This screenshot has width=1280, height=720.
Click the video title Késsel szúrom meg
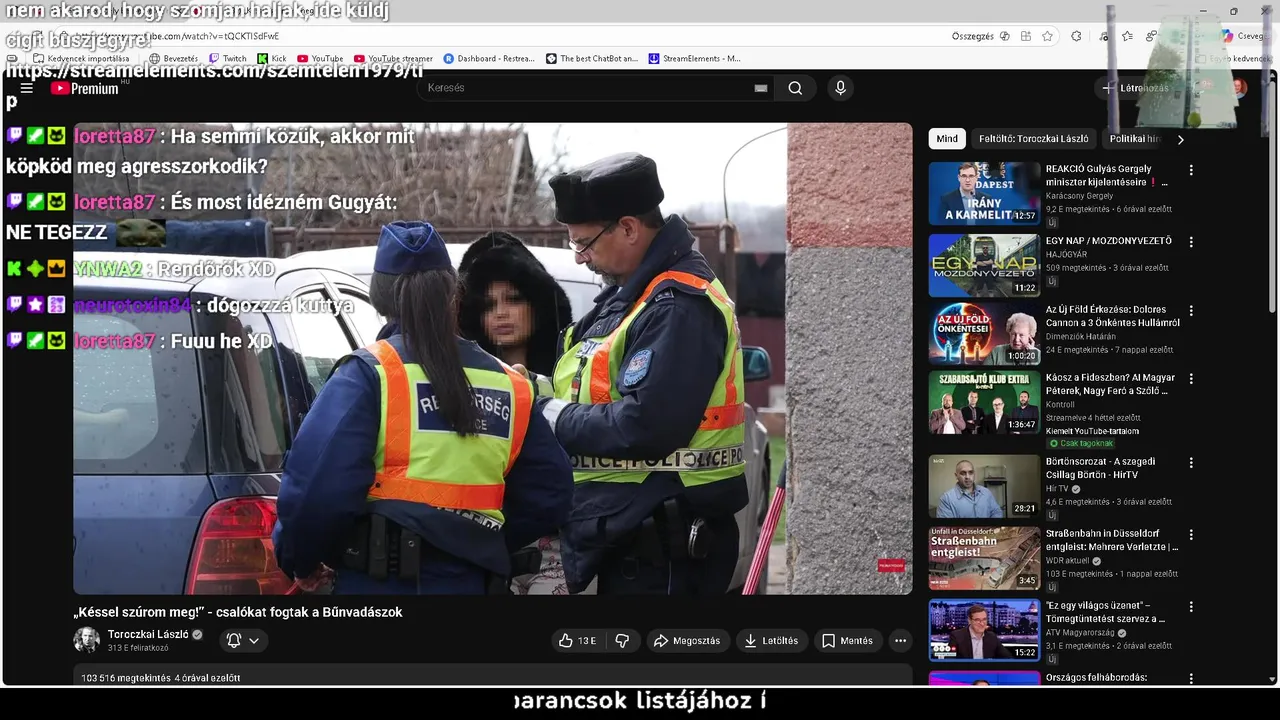coord(238,612)
